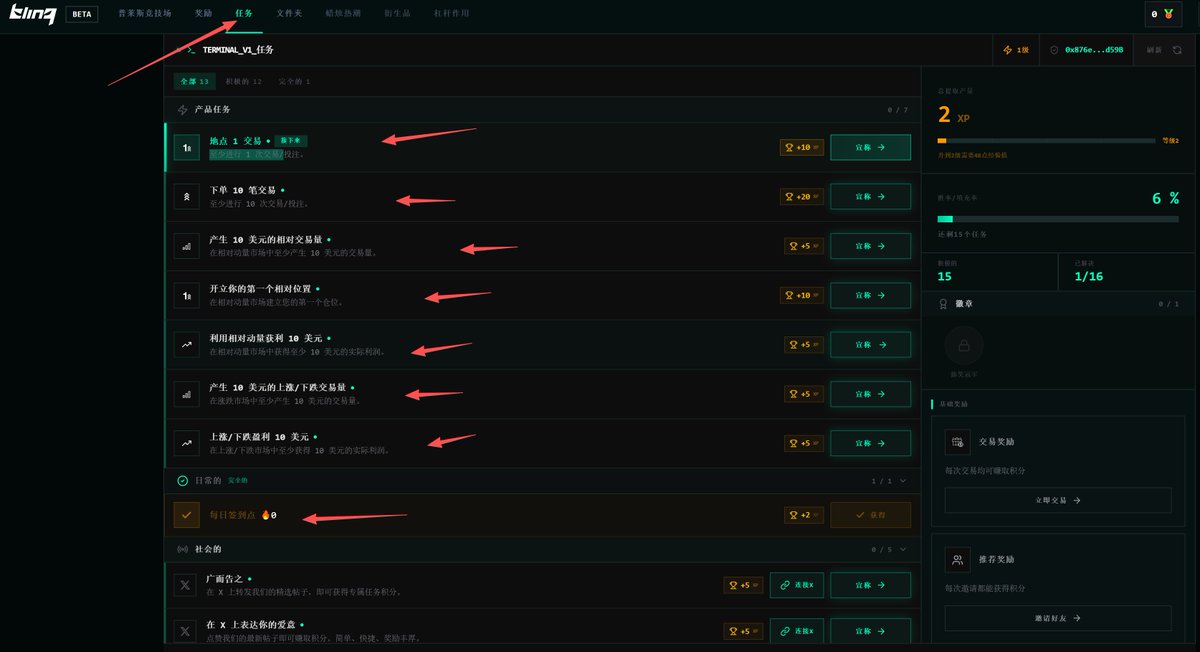The height and width of the screenshot is (652, 1200).
Task: Open the 杠杆作用 nav item
Action: 451,14
